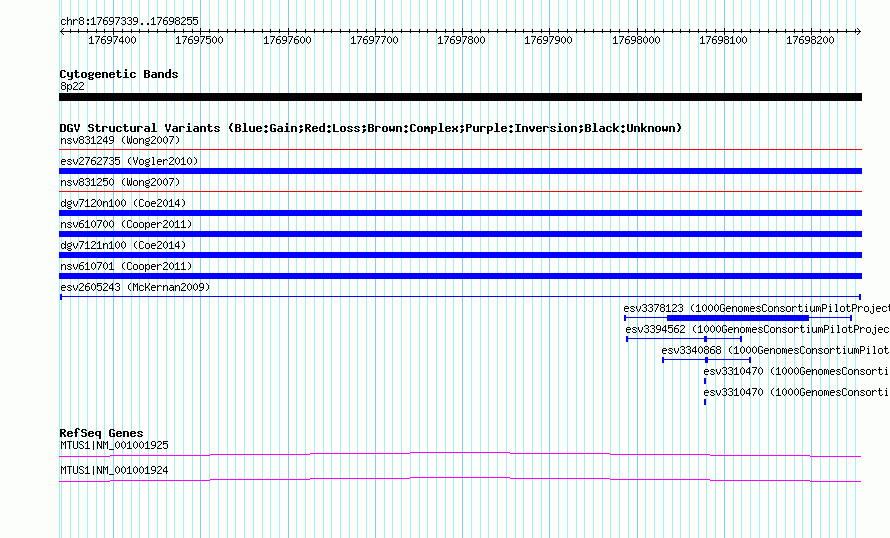Click the 8p22 band label
The width and height of the screenshot is (890, 538).
(x=72, y=86)
